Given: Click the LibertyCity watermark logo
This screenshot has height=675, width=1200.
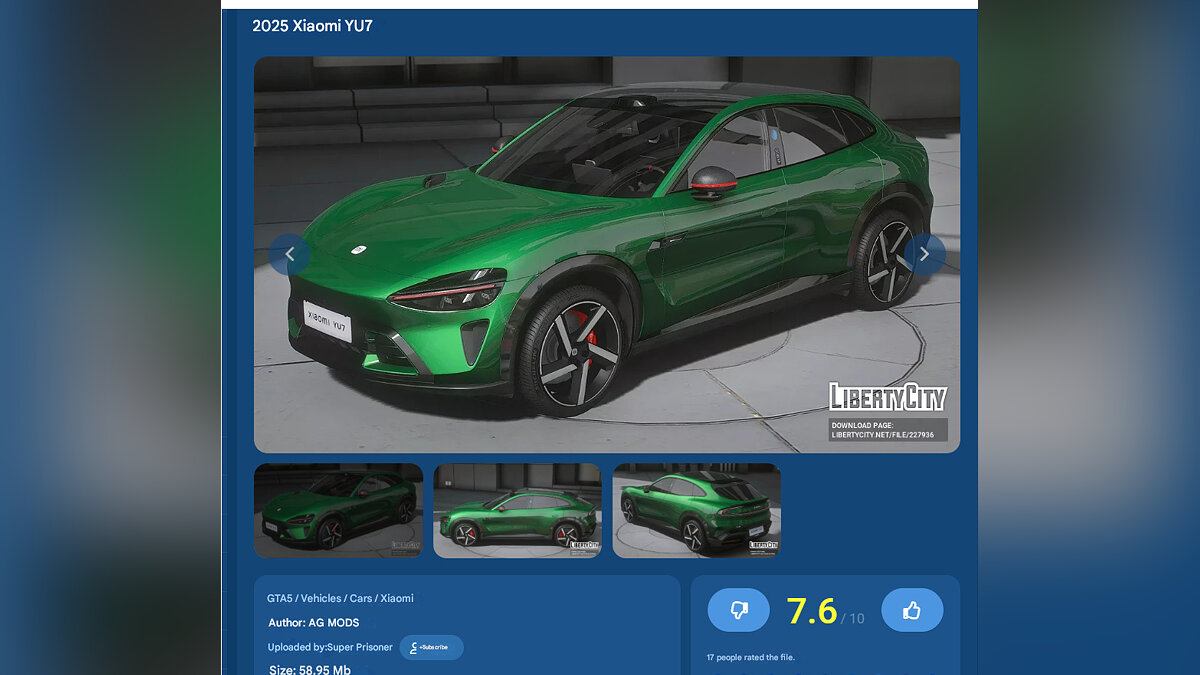Looking at the screenshot, I should point(887,397).
